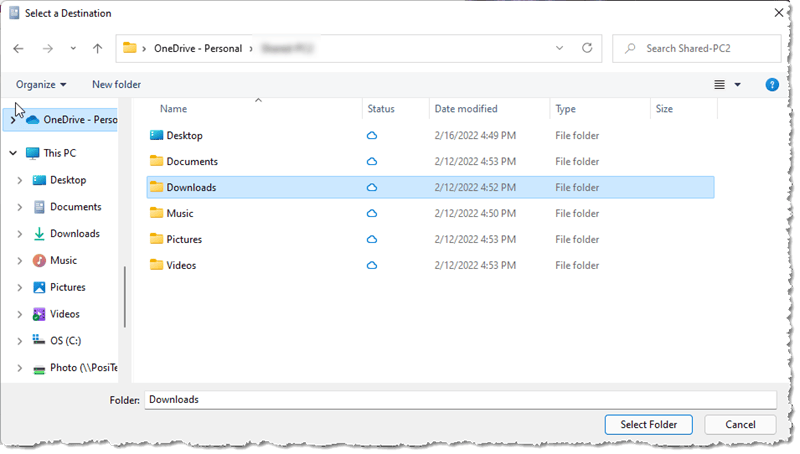
Task: Click the Back navigation arrow
Action: coord(18,48)
